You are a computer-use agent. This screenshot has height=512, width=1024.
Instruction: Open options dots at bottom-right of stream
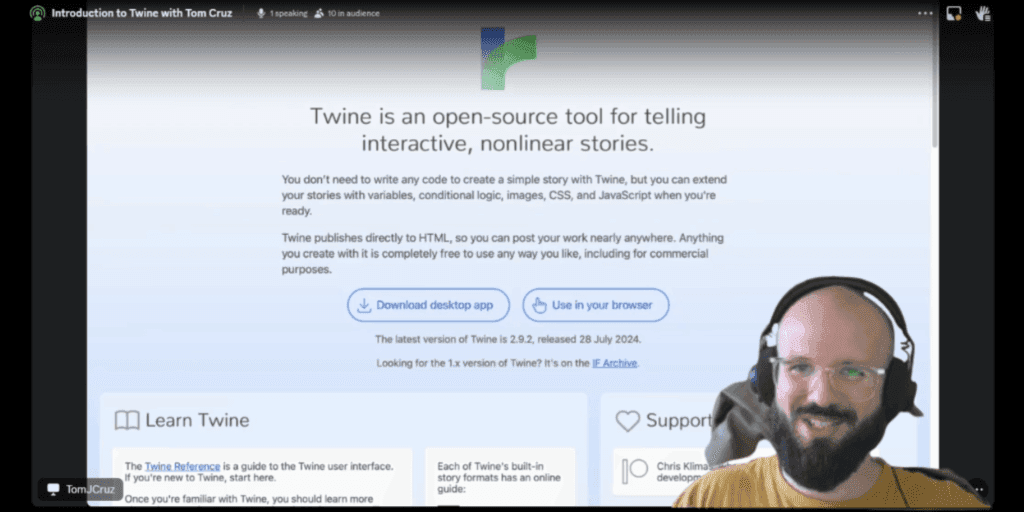click(x=978, y=489)
